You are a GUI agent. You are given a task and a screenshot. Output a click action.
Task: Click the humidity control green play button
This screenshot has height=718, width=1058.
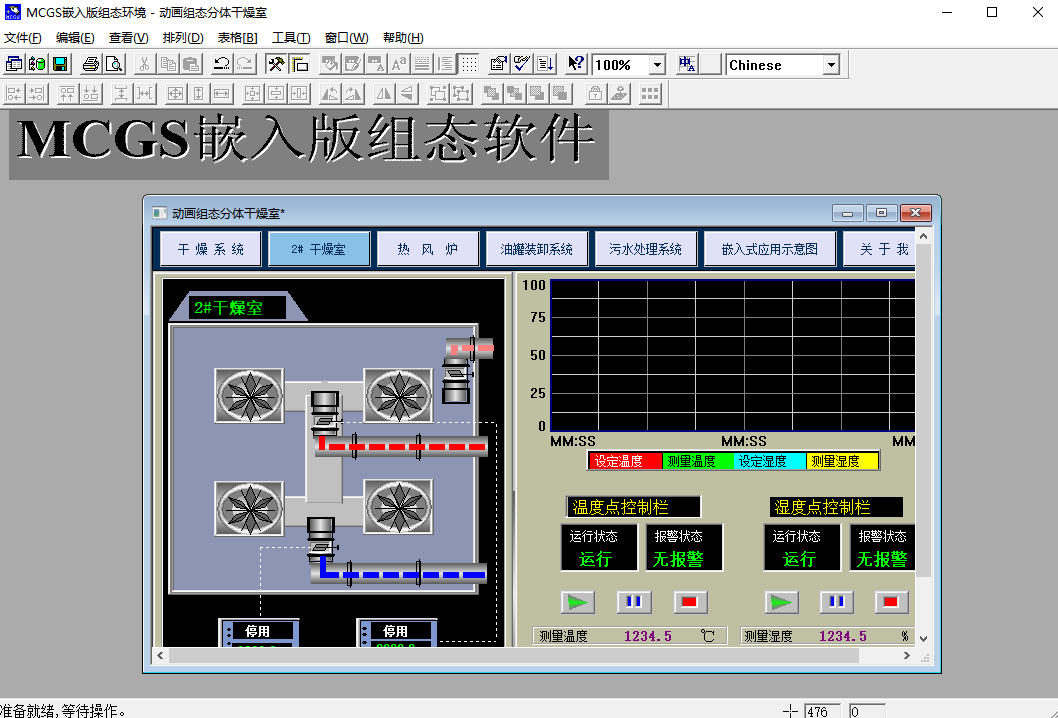781,602
